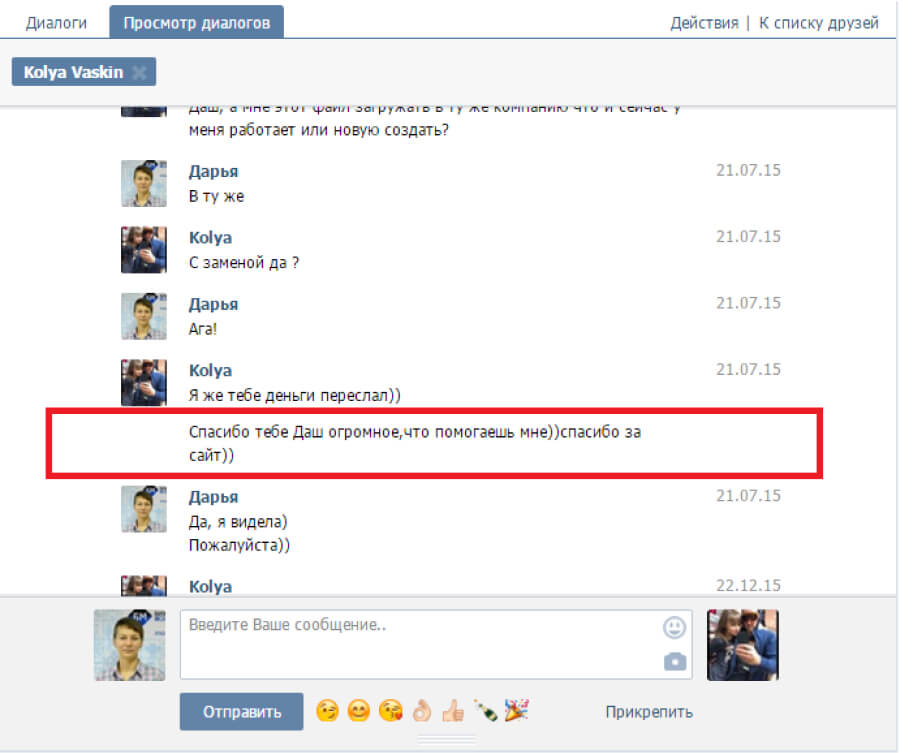The width and height of the screenshot is (913, 753).
Task: Close the Kolya Vaskin dialog tab
Action: (x=139, y=72)
